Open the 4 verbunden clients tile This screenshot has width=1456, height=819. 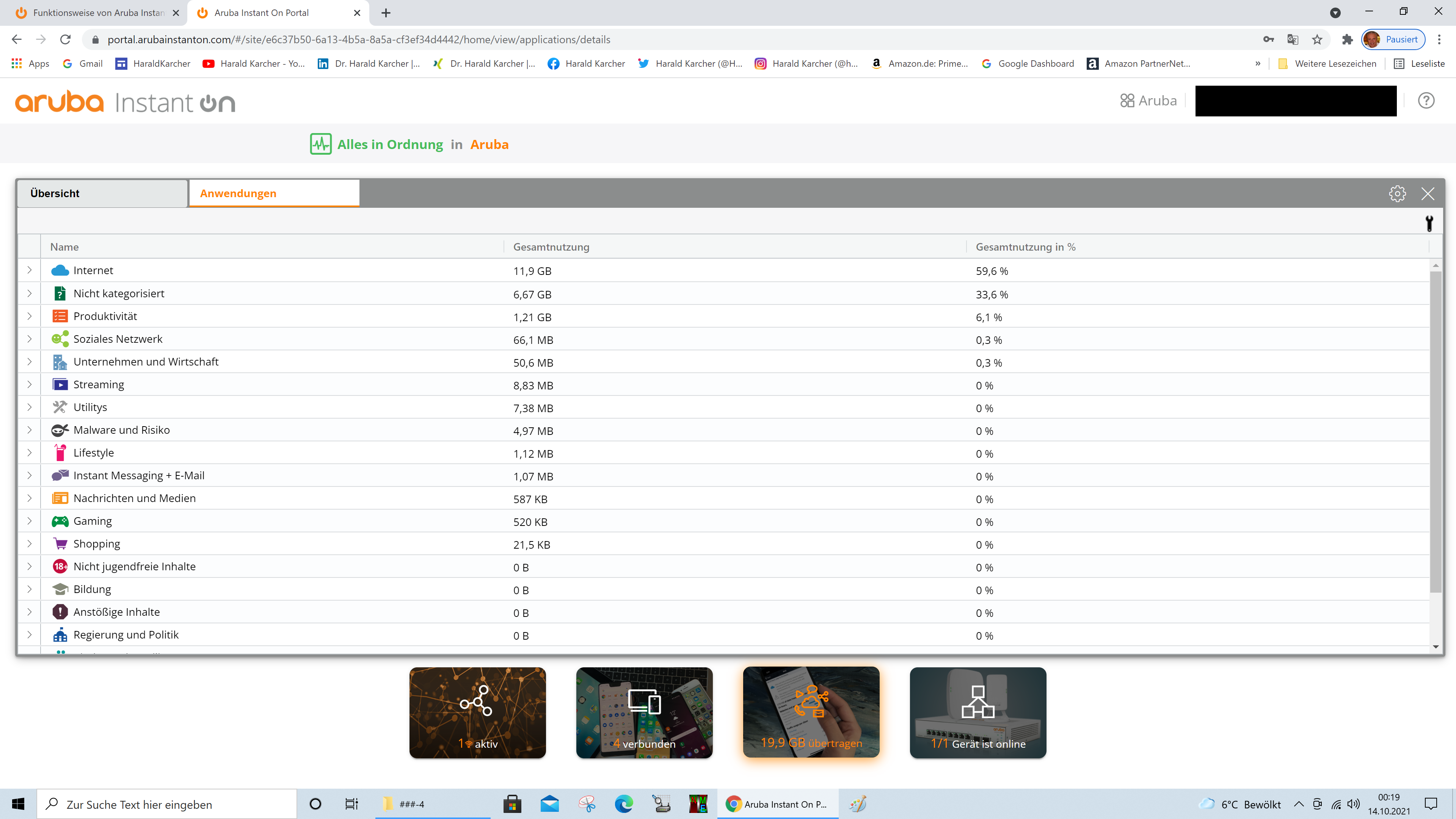644,712
